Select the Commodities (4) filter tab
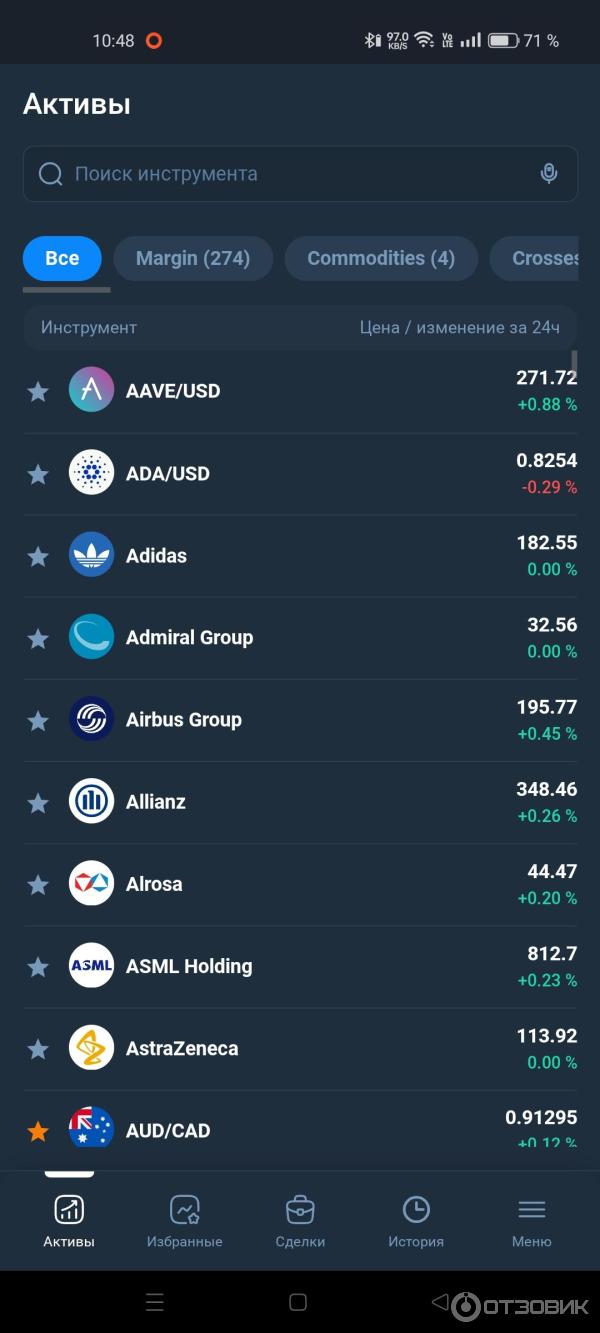600x1333 pixels. click(381, 258)
